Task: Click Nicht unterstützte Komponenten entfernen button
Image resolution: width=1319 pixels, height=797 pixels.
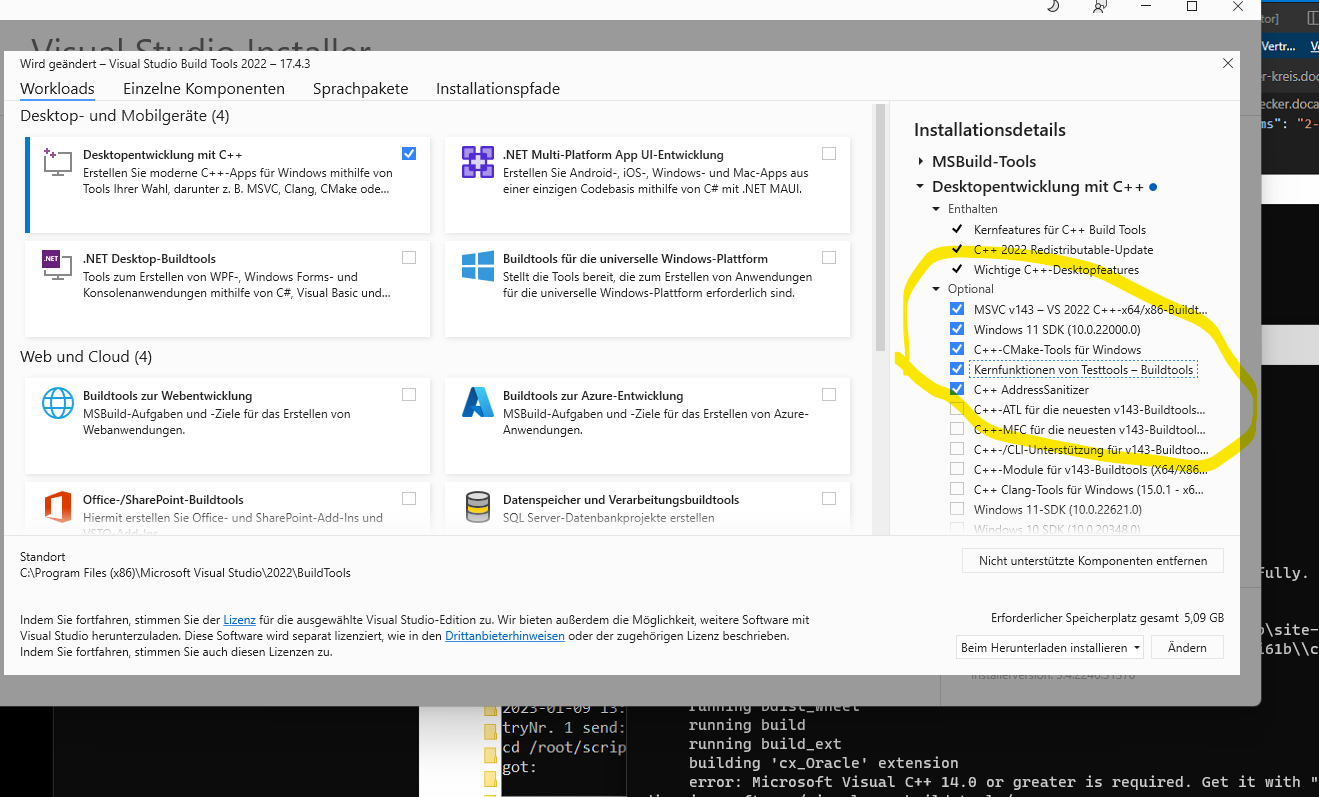Action: (1093, 560)
